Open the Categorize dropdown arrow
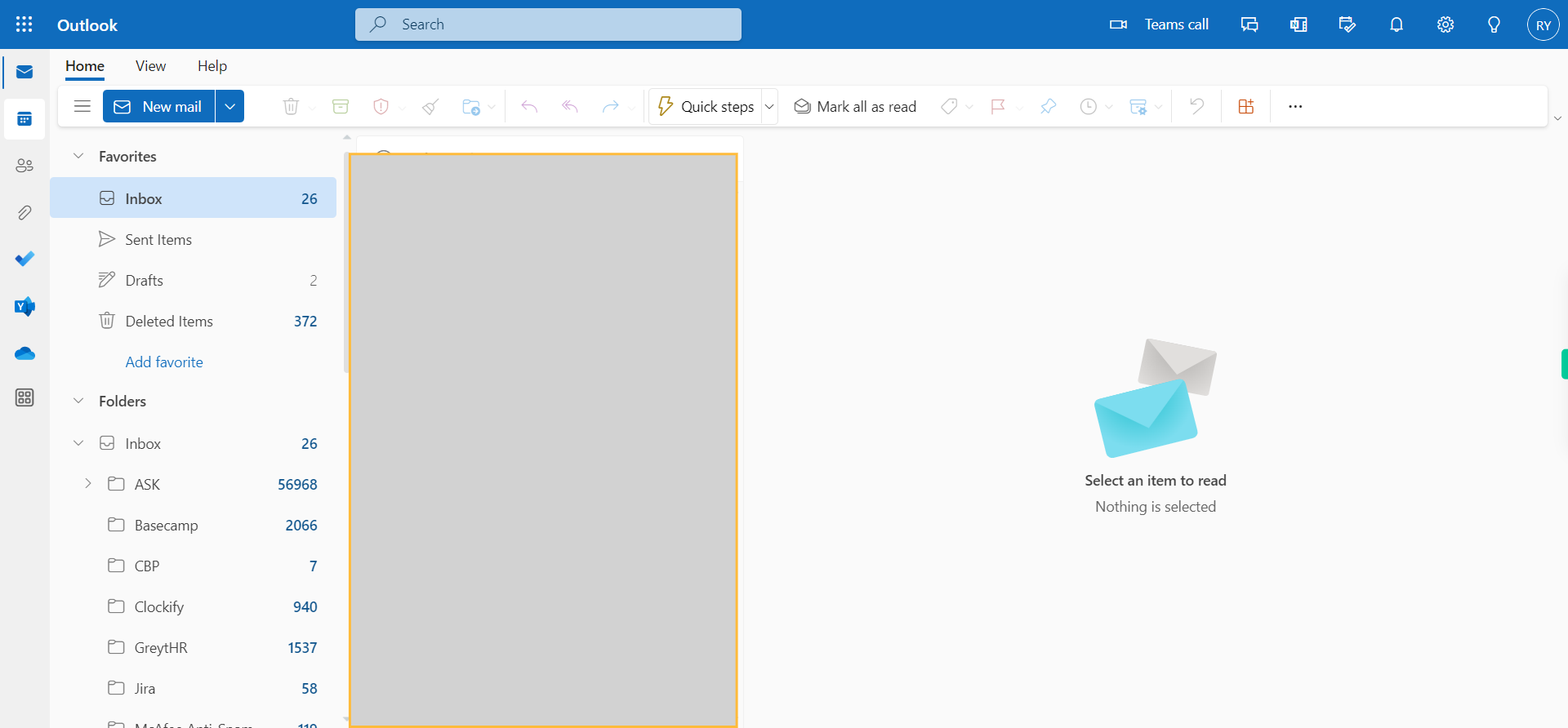This screenshot has height=728, width=1568. pyautogui.click(x=969, y=107)
